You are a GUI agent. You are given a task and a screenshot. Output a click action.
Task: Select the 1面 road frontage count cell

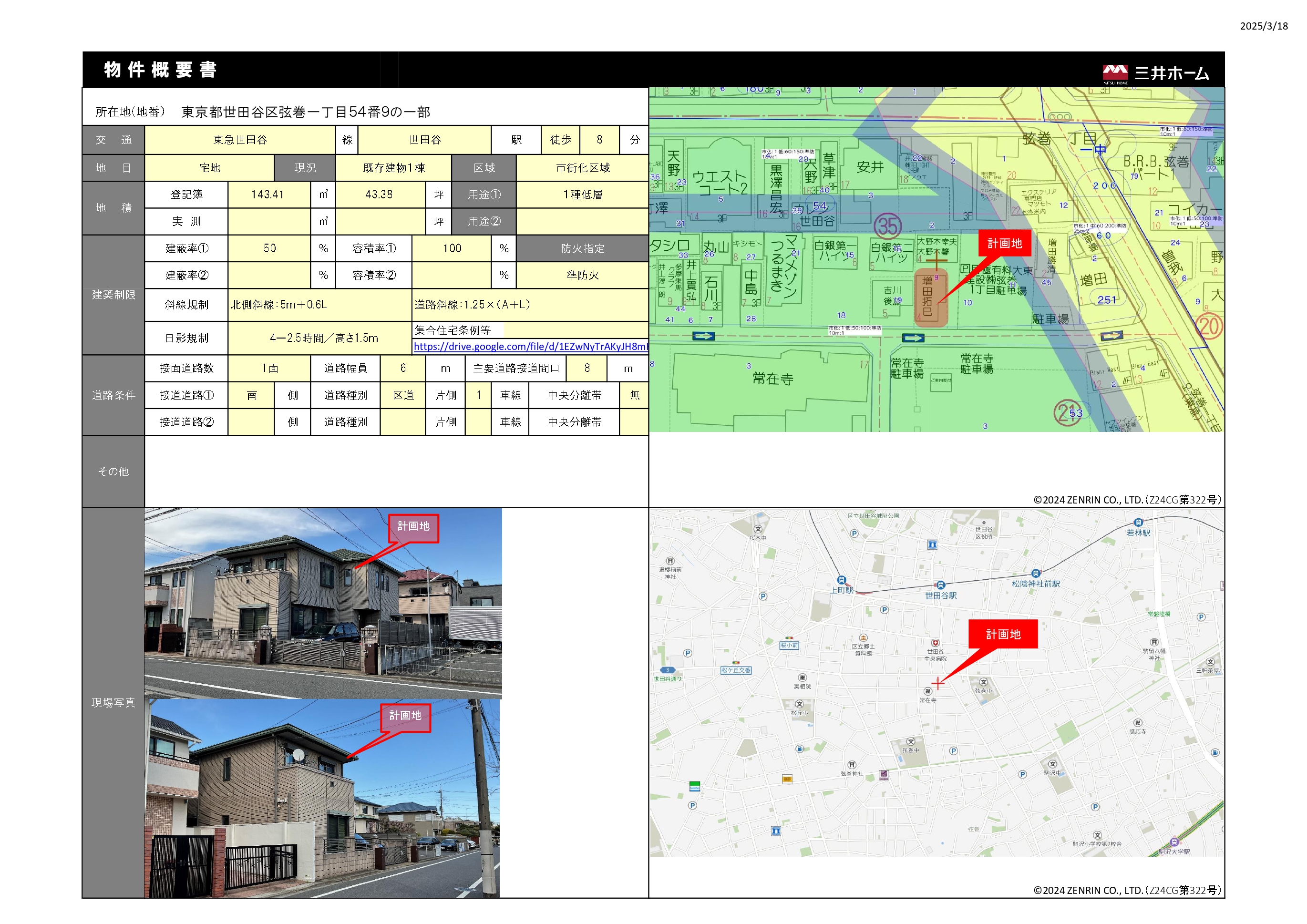pyautogui.click(x=269, y=369)
